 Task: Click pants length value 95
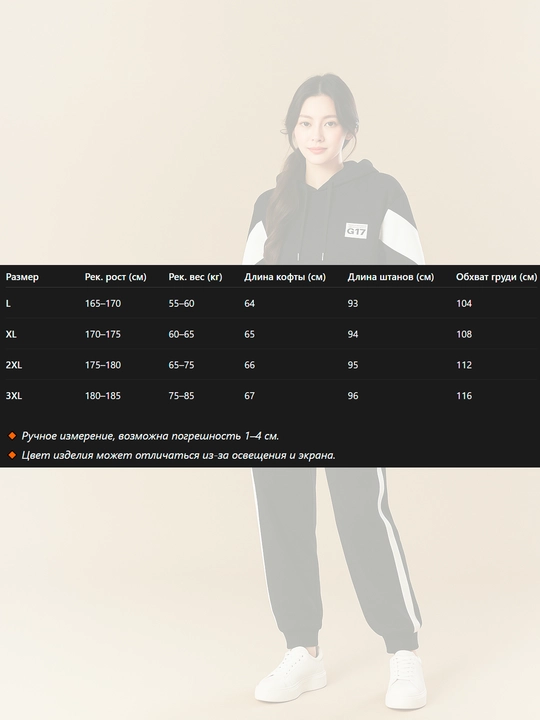(353, 365)
